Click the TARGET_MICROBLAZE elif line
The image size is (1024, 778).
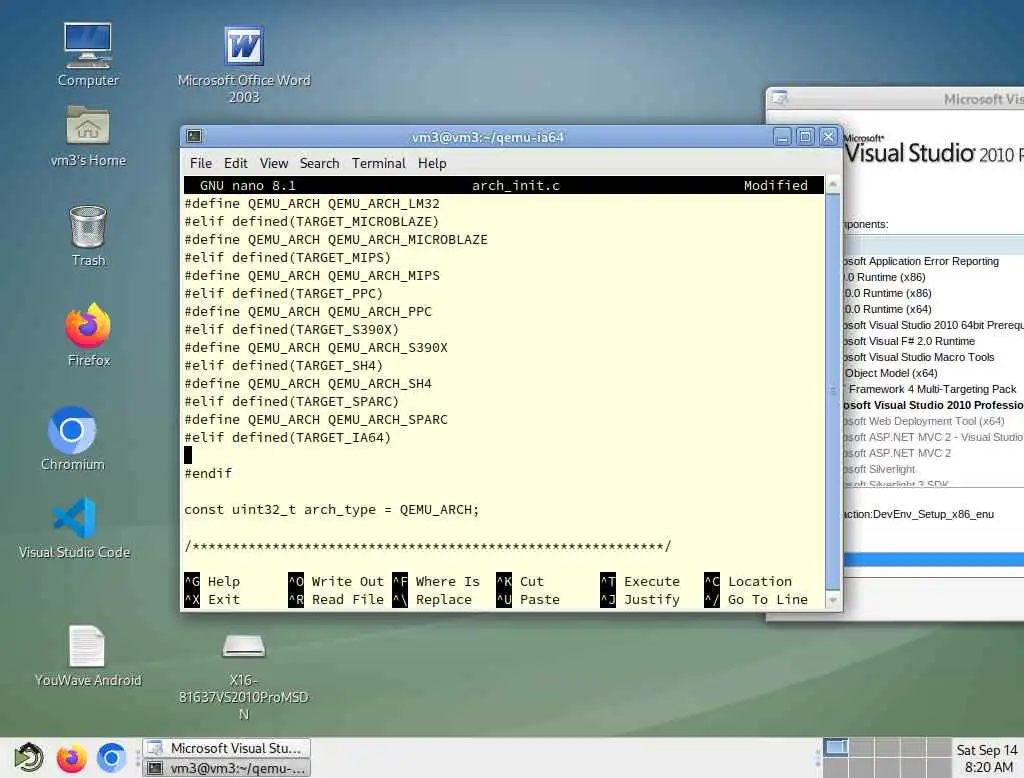point(312,221)
